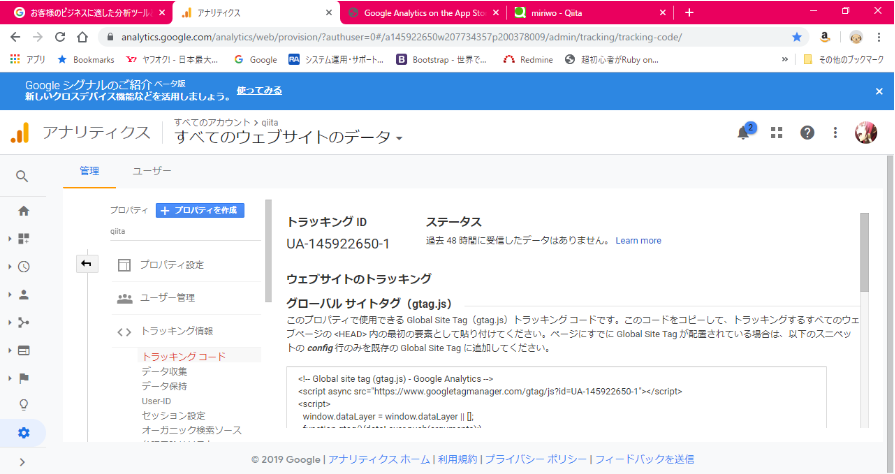Expand the Acquisition section arrow in sidebar

point(9,323)
